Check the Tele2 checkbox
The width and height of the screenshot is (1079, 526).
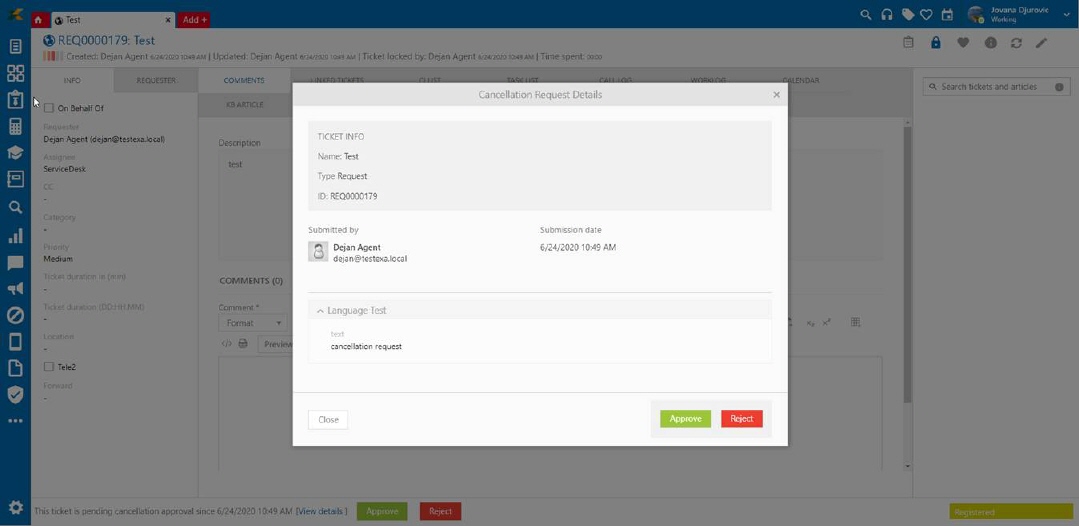pos(49,367)
